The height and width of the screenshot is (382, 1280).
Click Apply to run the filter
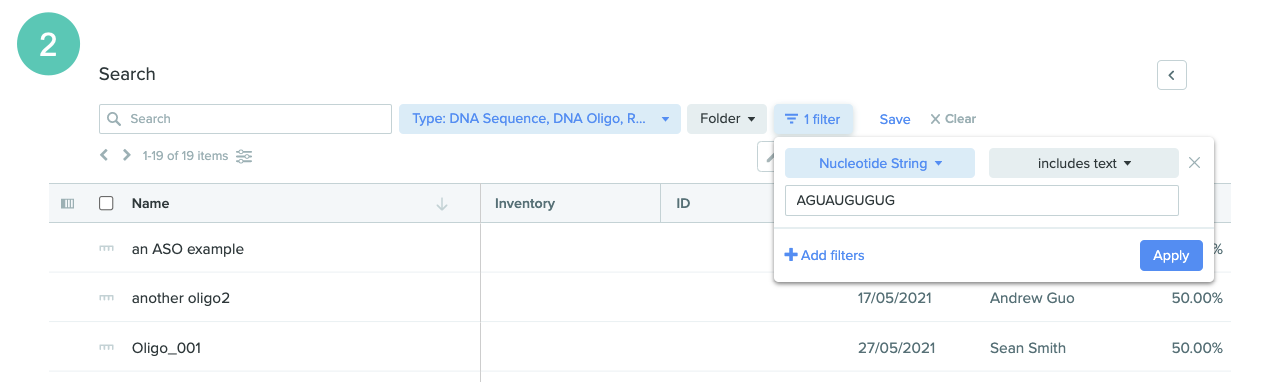tap(1171, 255)
